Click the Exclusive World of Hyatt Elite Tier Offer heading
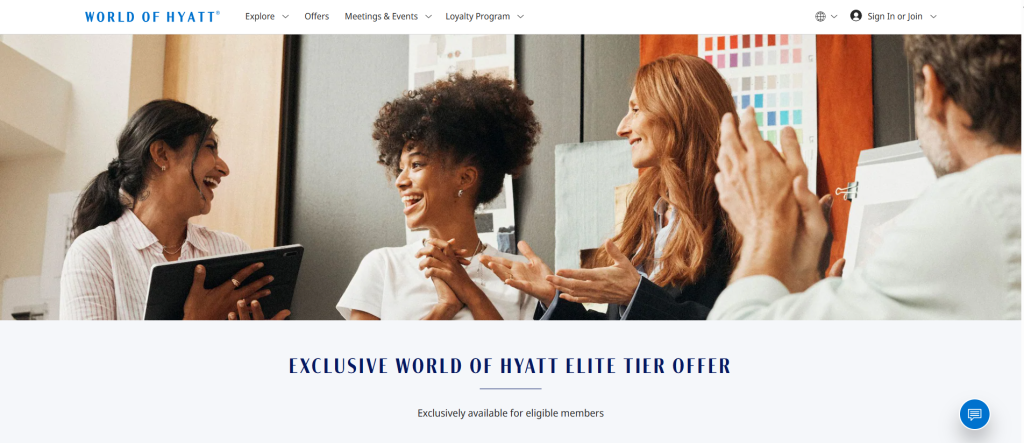Viewport: 1024px width, 443px height. [x=510, y=366]
